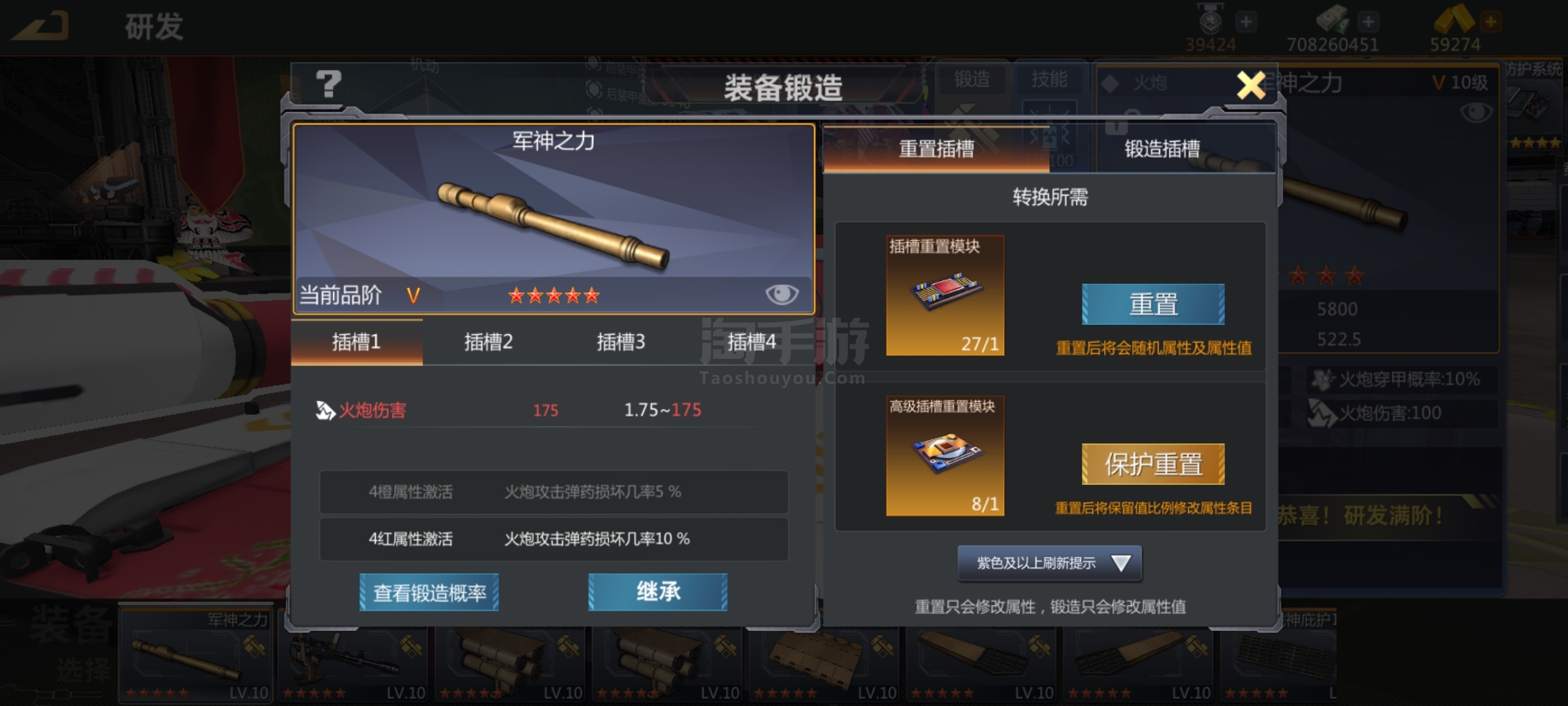Click the 插槽重置模块 item icon
The image size is (1568, 706).
tap(945, 295)
